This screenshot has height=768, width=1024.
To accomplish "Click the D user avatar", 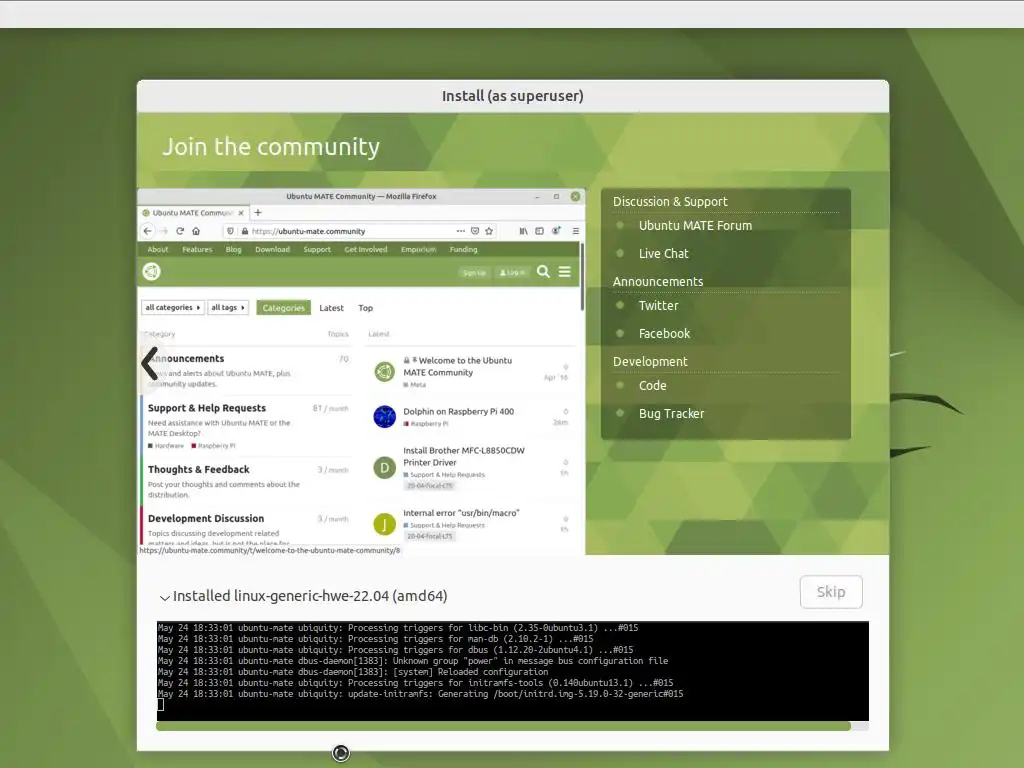I will pyautogui.click(x=385, y=468).
